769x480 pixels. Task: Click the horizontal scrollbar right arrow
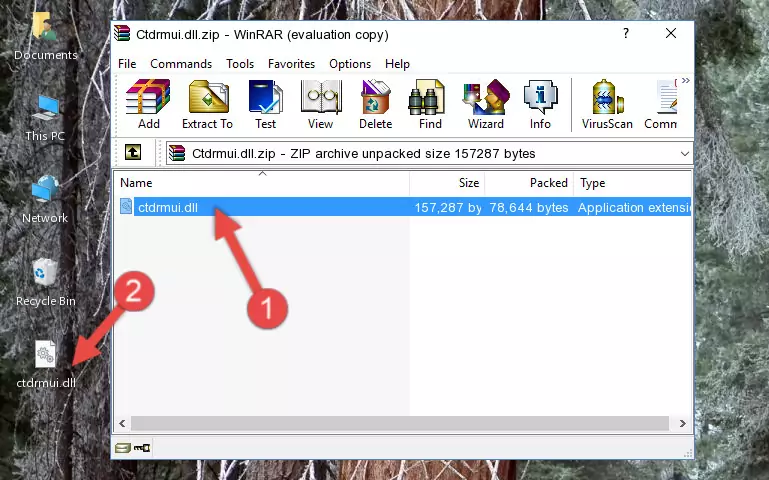(x=682, y=423)
